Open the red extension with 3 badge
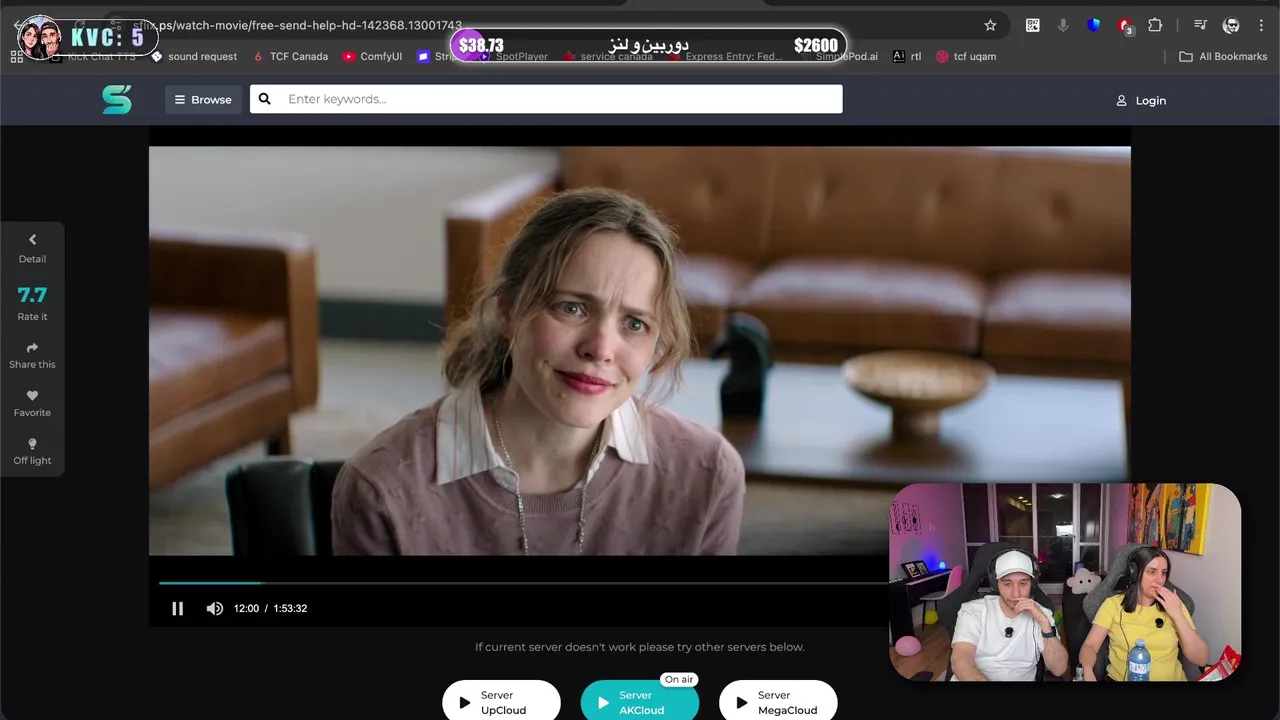Screen dimensions: 1280x720 (x=1125, y=26)
